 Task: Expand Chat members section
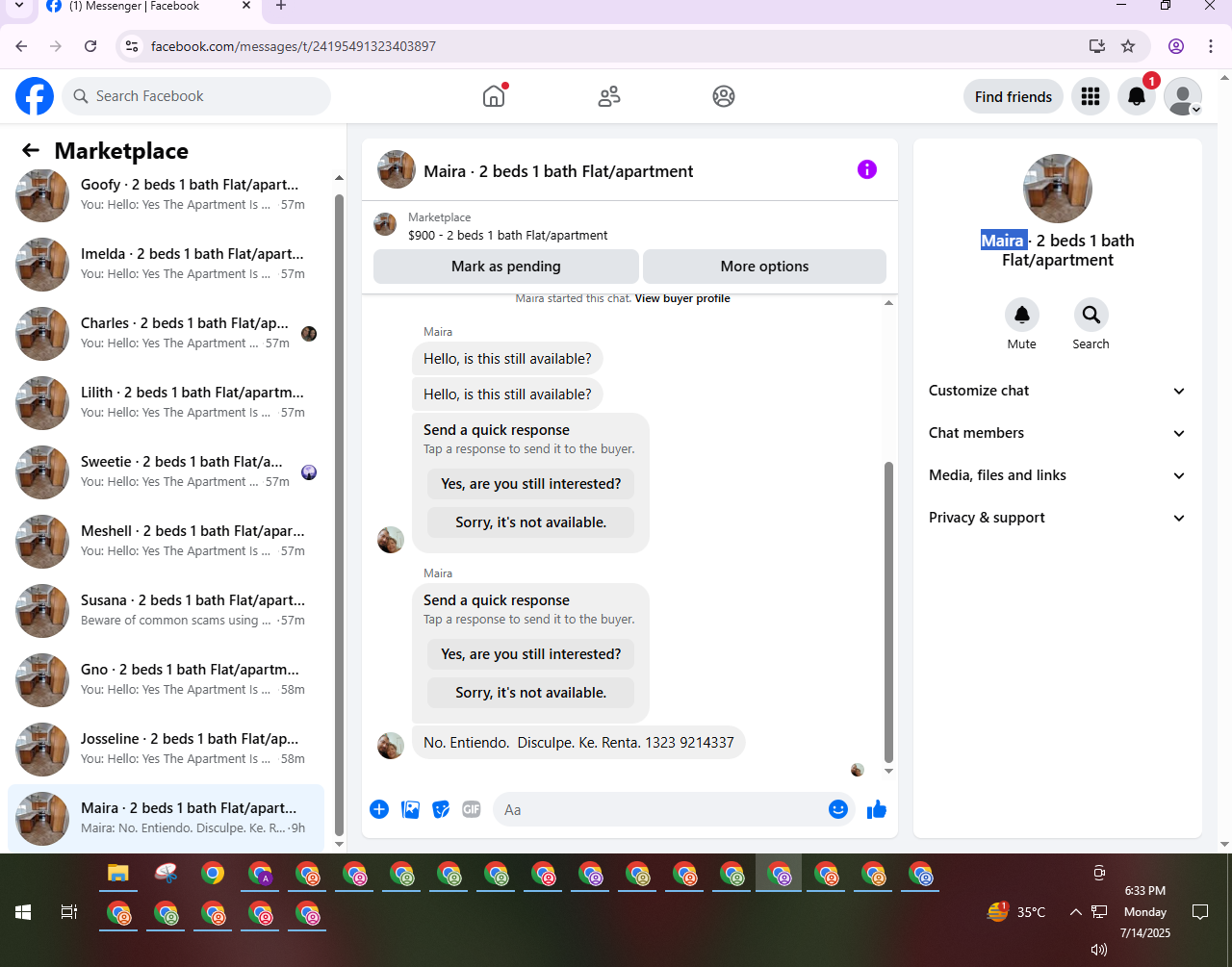[1057, 433]
